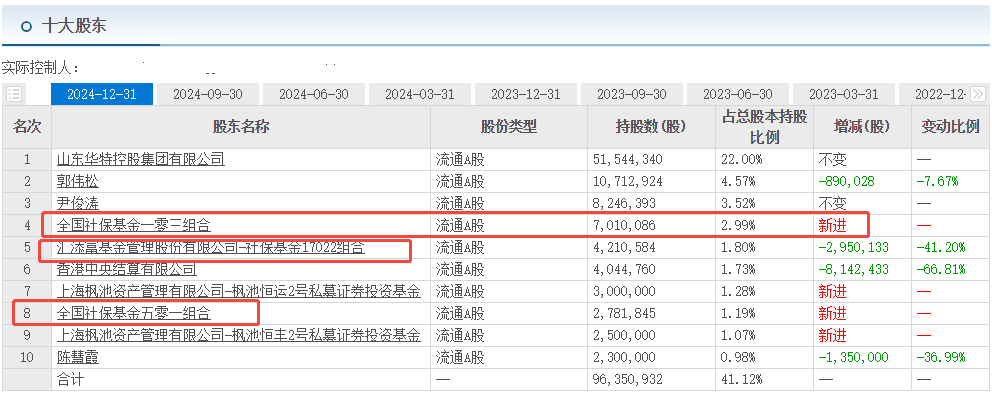Click the change value -1,350,000

853,358
